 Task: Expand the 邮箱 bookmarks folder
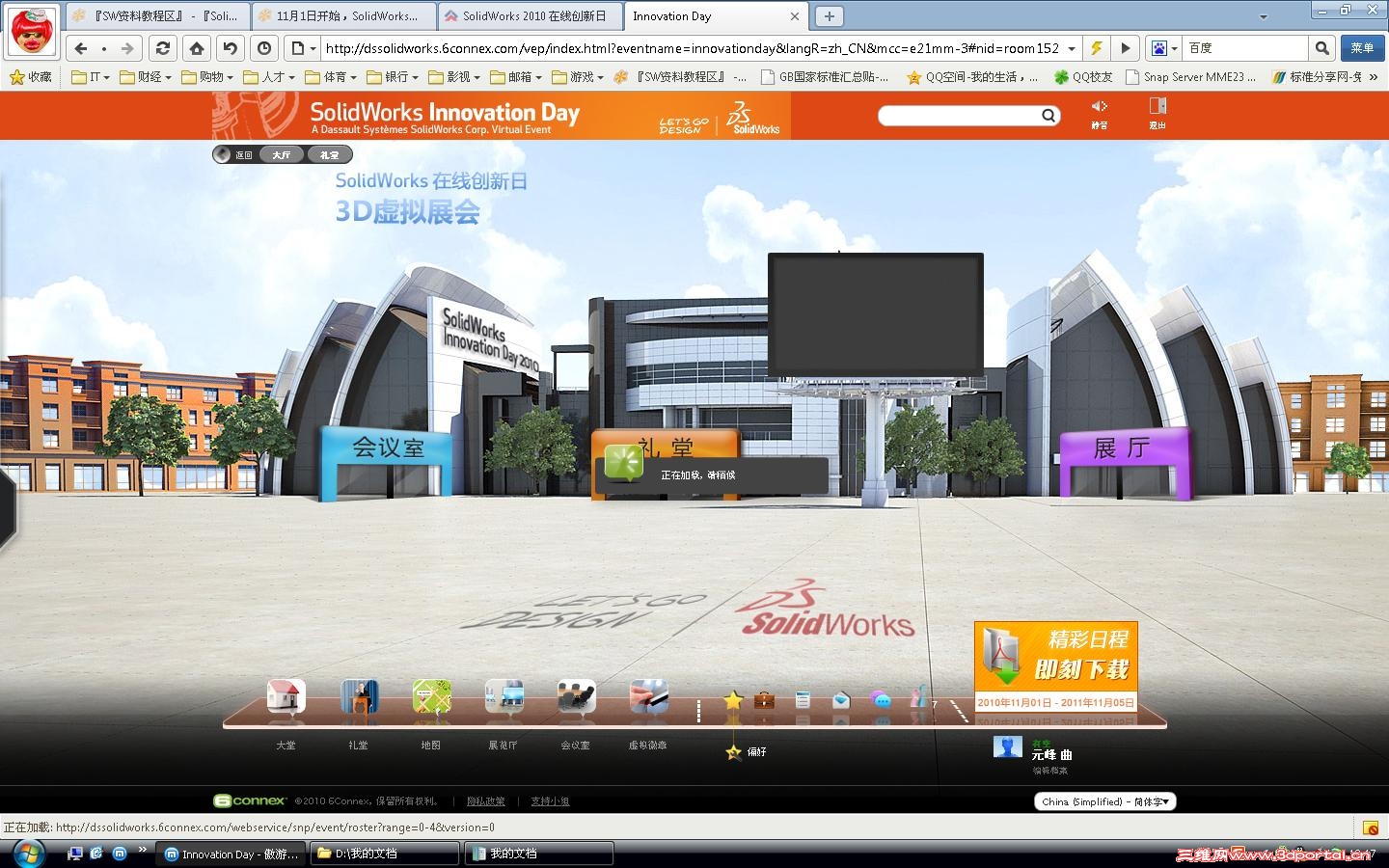point(516,77)
